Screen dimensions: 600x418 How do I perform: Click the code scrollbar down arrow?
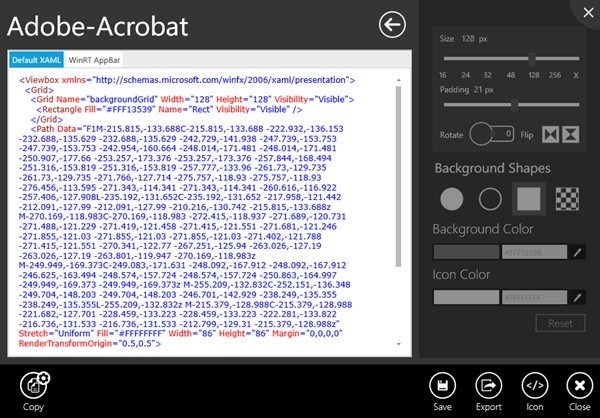coord(399,344)
